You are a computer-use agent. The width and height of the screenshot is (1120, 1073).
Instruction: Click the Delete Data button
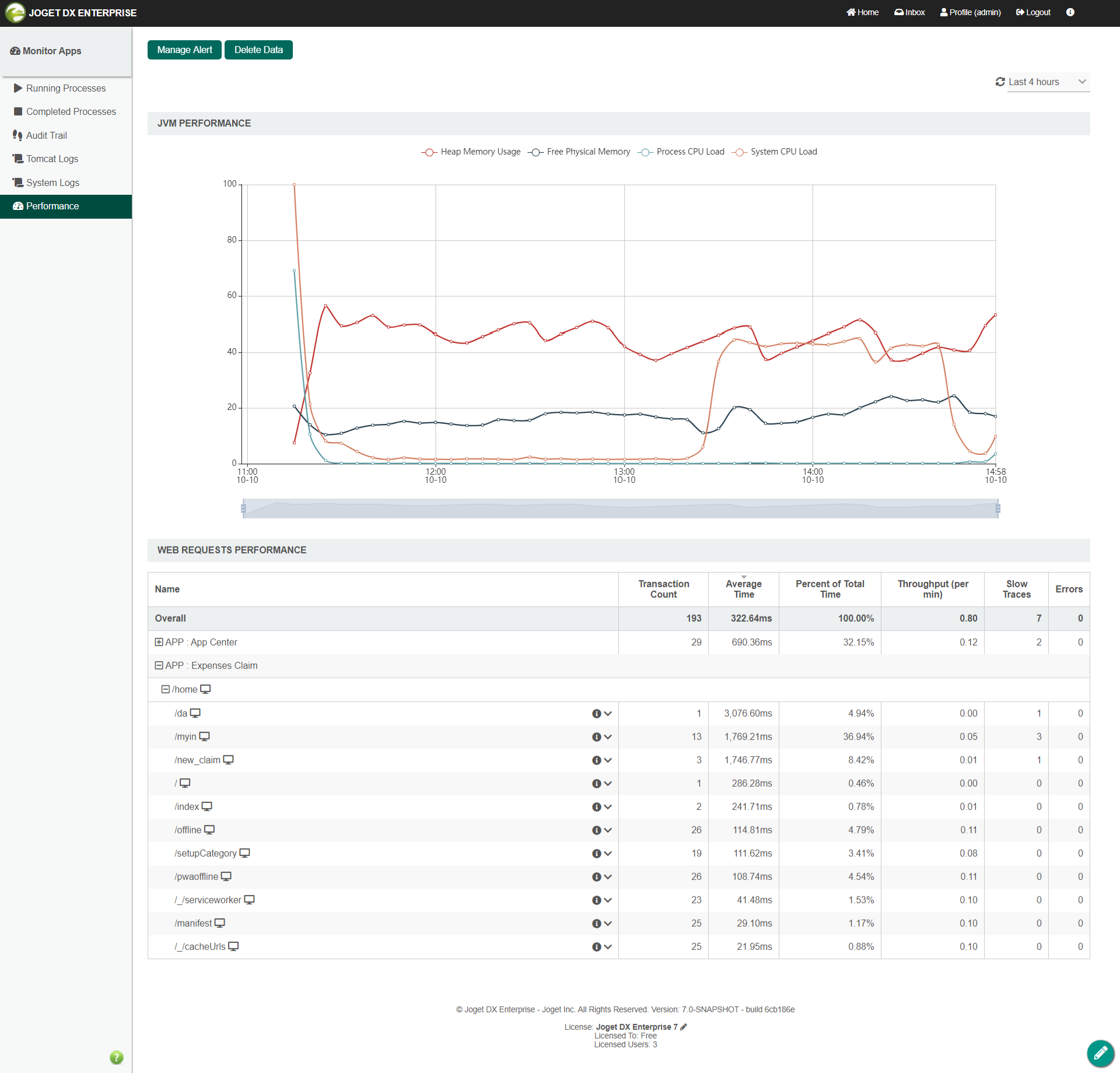258,50
